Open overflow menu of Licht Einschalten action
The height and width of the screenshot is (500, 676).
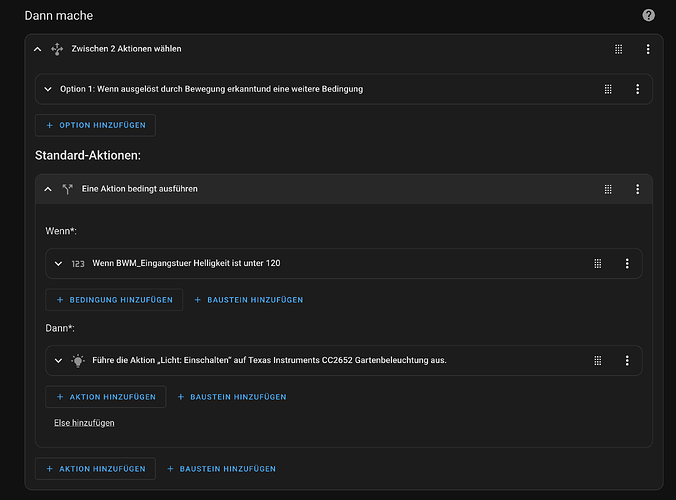627,360
